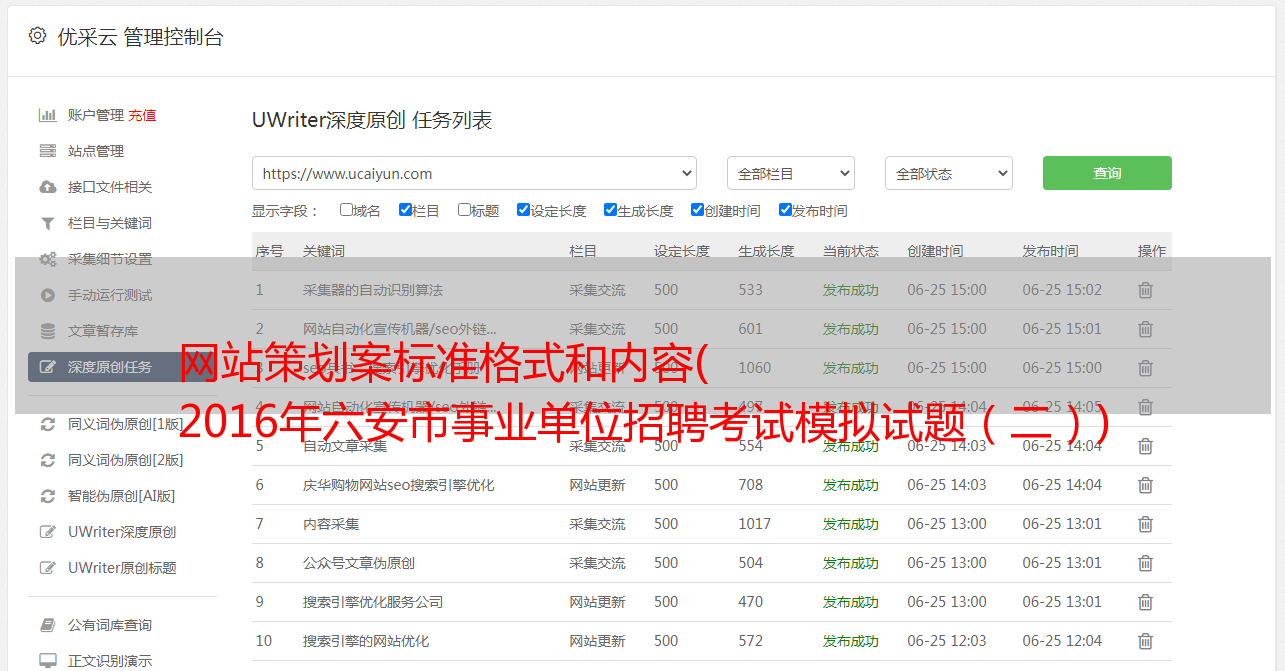Uncheck the 栏目 display field checkbox
Viewport: 1285px width, 671px height.
405,210
